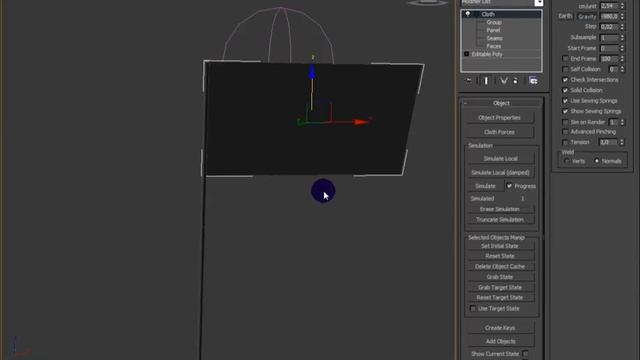
Task: Enable Advanced Pinching checkbox
Action: [565, 132]
